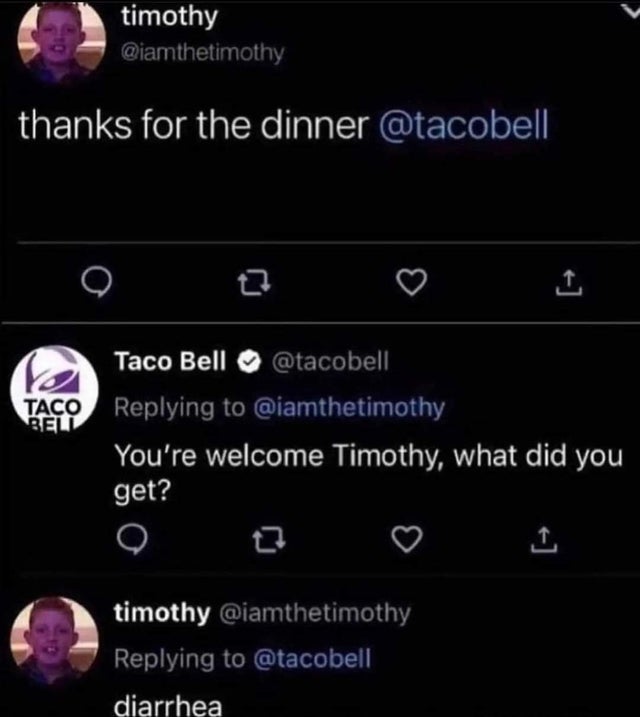Open the Taco Bell display name
640x717 pixels.
click(169, 362)
